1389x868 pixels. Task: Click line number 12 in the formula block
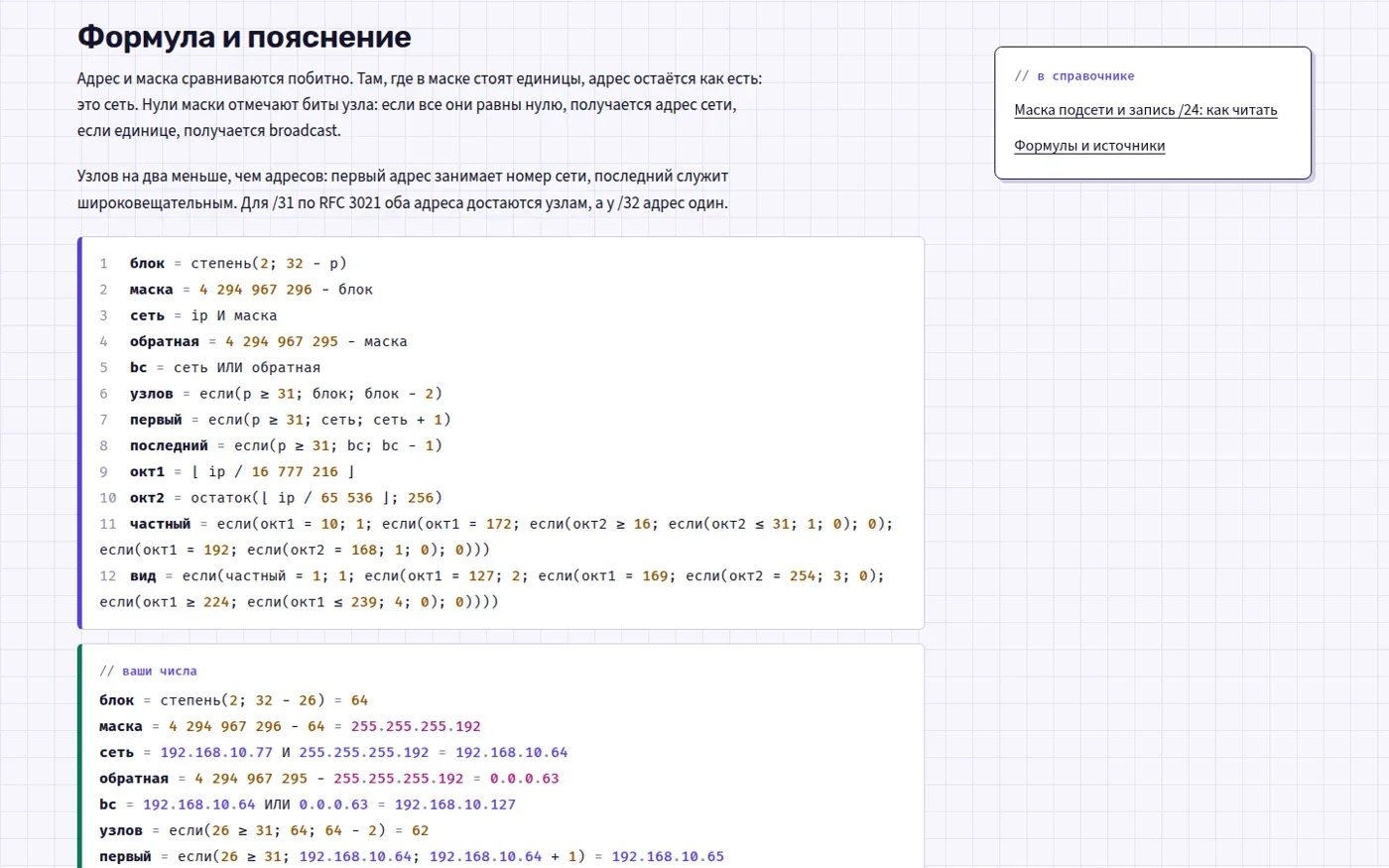(108, 575)
